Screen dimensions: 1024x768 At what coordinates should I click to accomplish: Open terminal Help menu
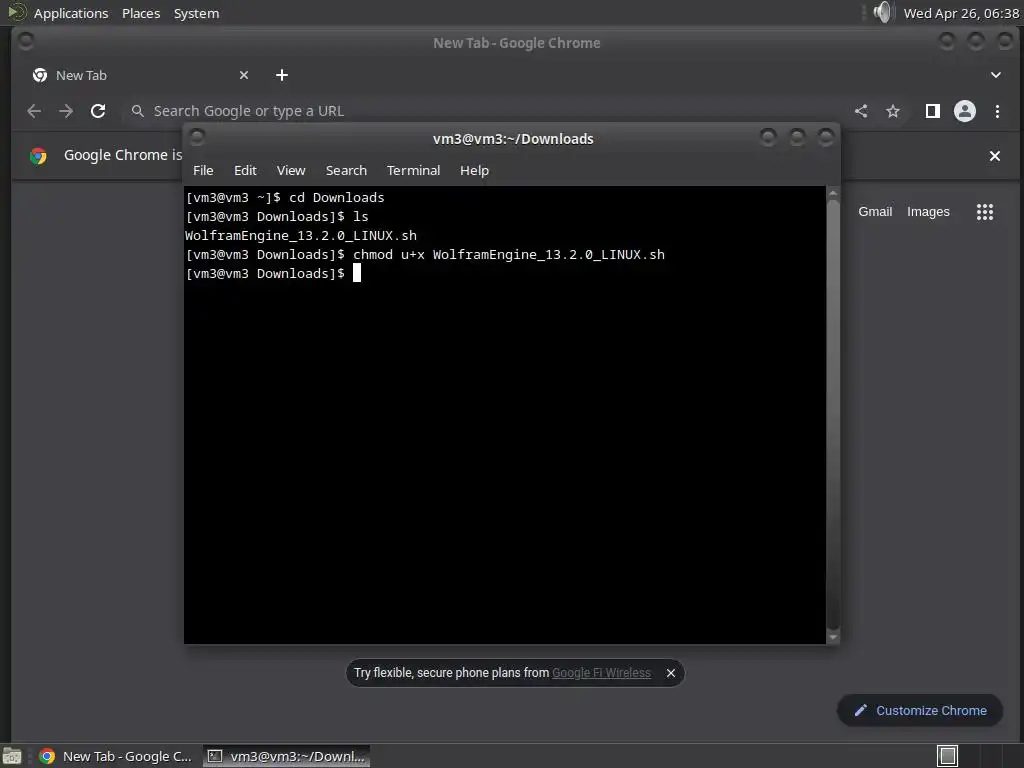tap(474, 170)
